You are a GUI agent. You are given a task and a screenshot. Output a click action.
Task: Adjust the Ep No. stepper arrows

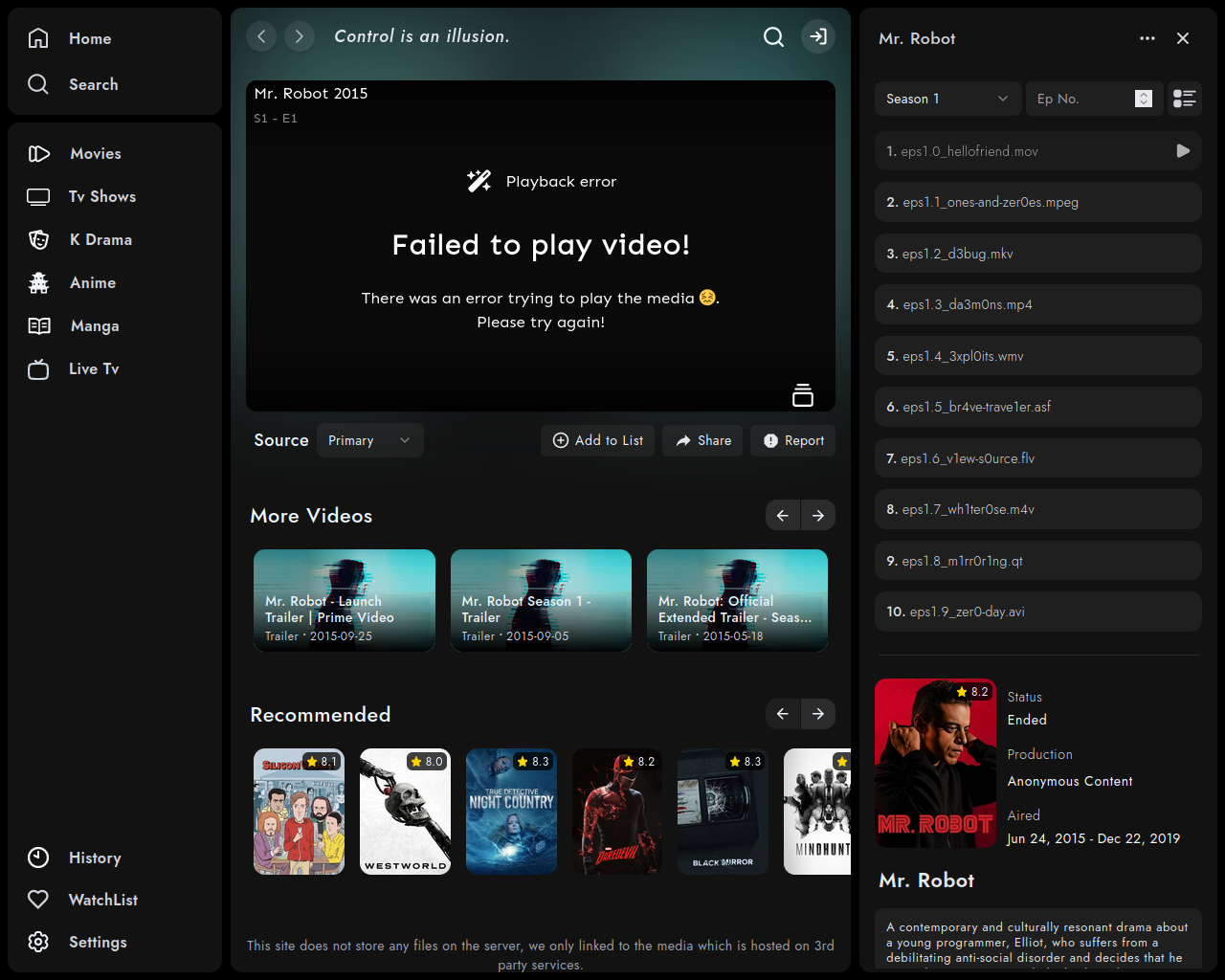[1144, 99]
